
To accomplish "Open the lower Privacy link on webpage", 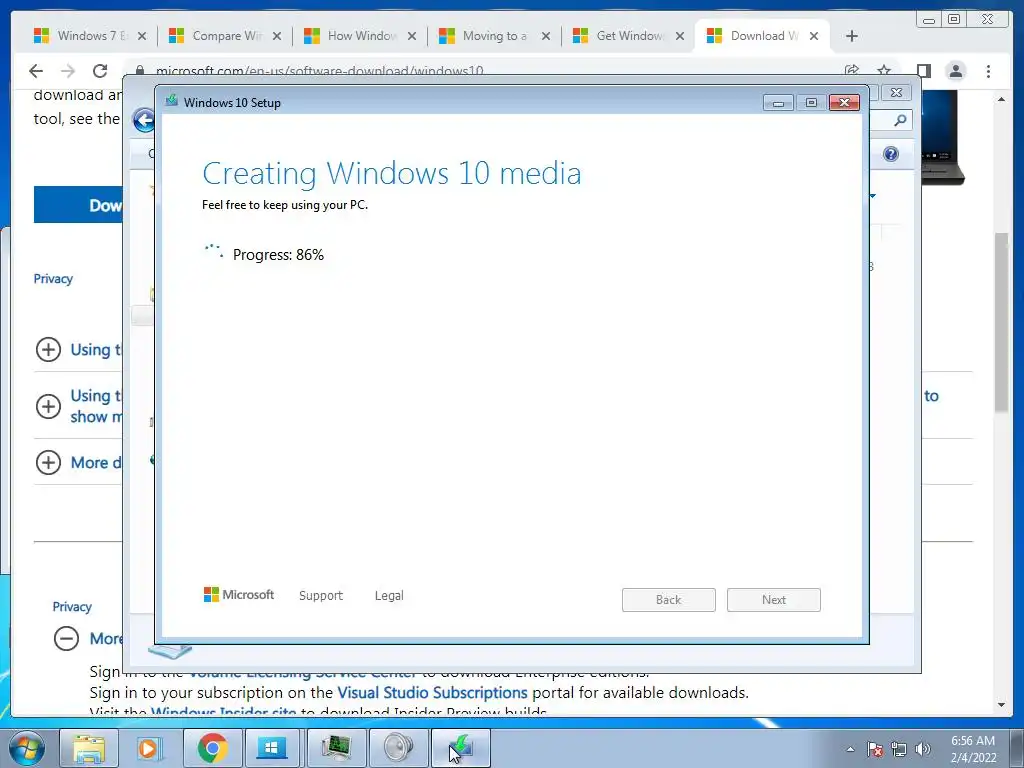I will pyautogui.click(x=72, y=607).
